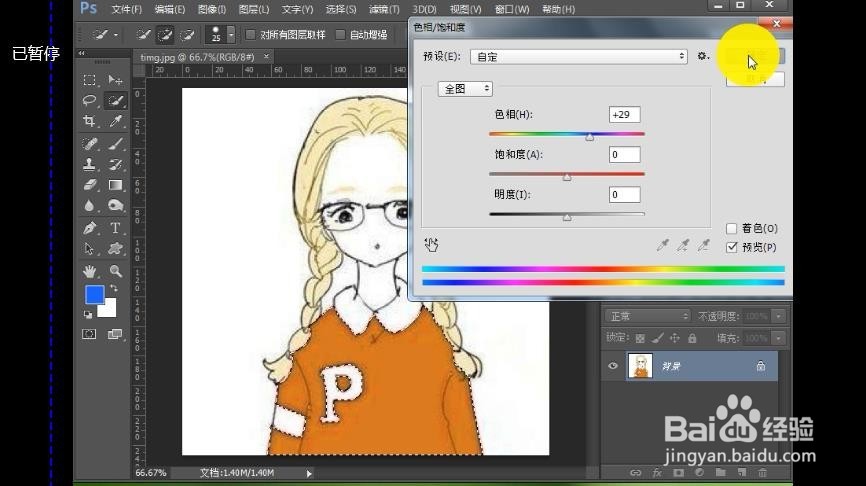The width and height of the screenshot is (866, 486).
Task: Enable the 着色 Colorize checkbox
Action: click(731, 229)
